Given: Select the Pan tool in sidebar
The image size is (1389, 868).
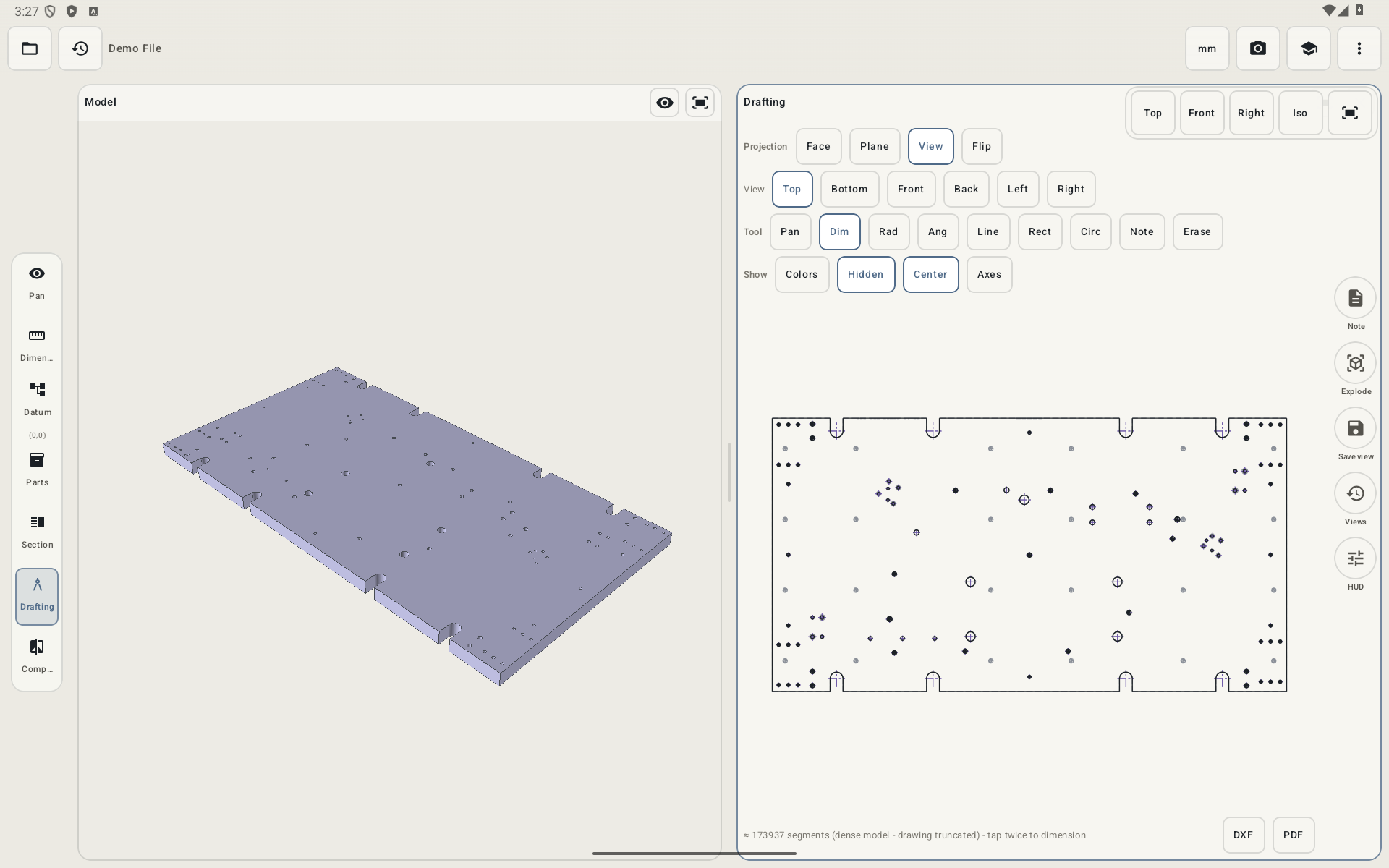Looking at the screenshot, I should coord(37,283).
